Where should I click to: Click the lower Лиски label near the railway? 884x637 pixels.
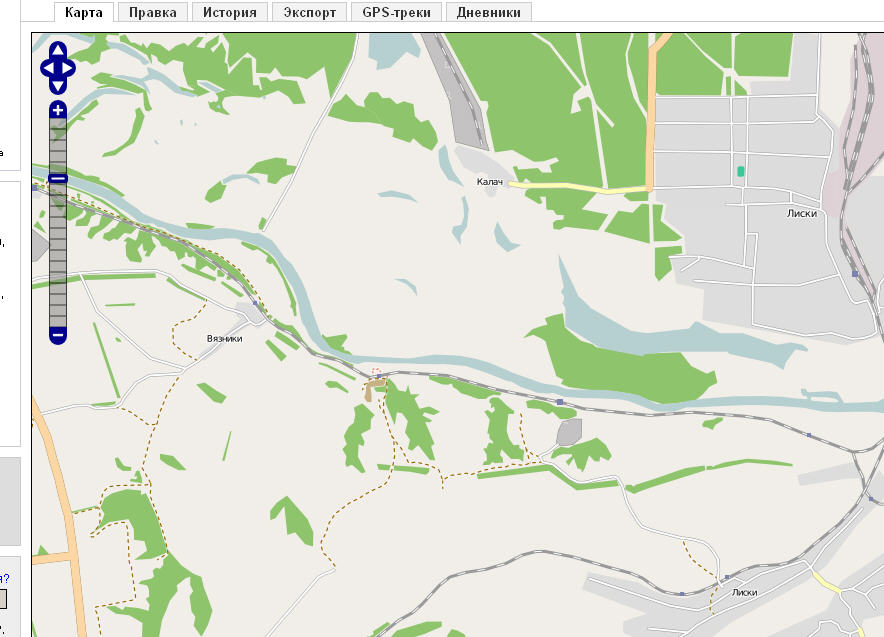(744, 592)
